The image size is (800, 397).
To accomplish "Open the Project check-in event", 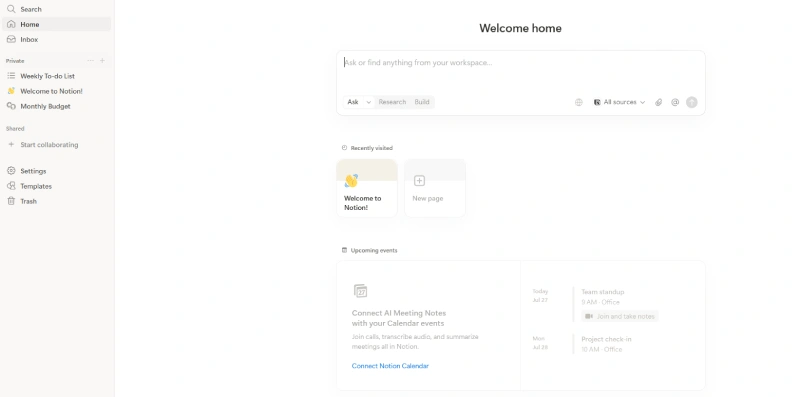I will pyautogui.click(x=606, y=339).
